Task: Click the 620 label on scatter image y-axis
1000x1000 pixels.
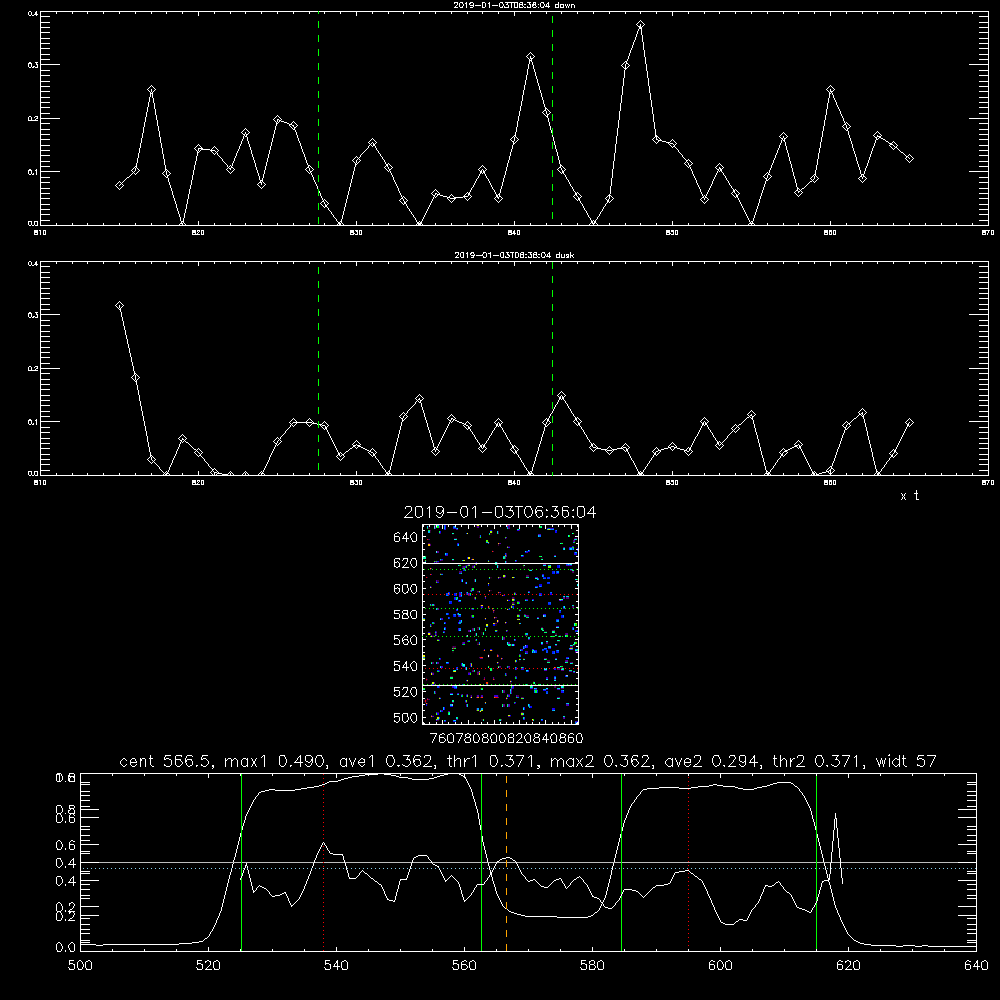Action: pos(406,563)
